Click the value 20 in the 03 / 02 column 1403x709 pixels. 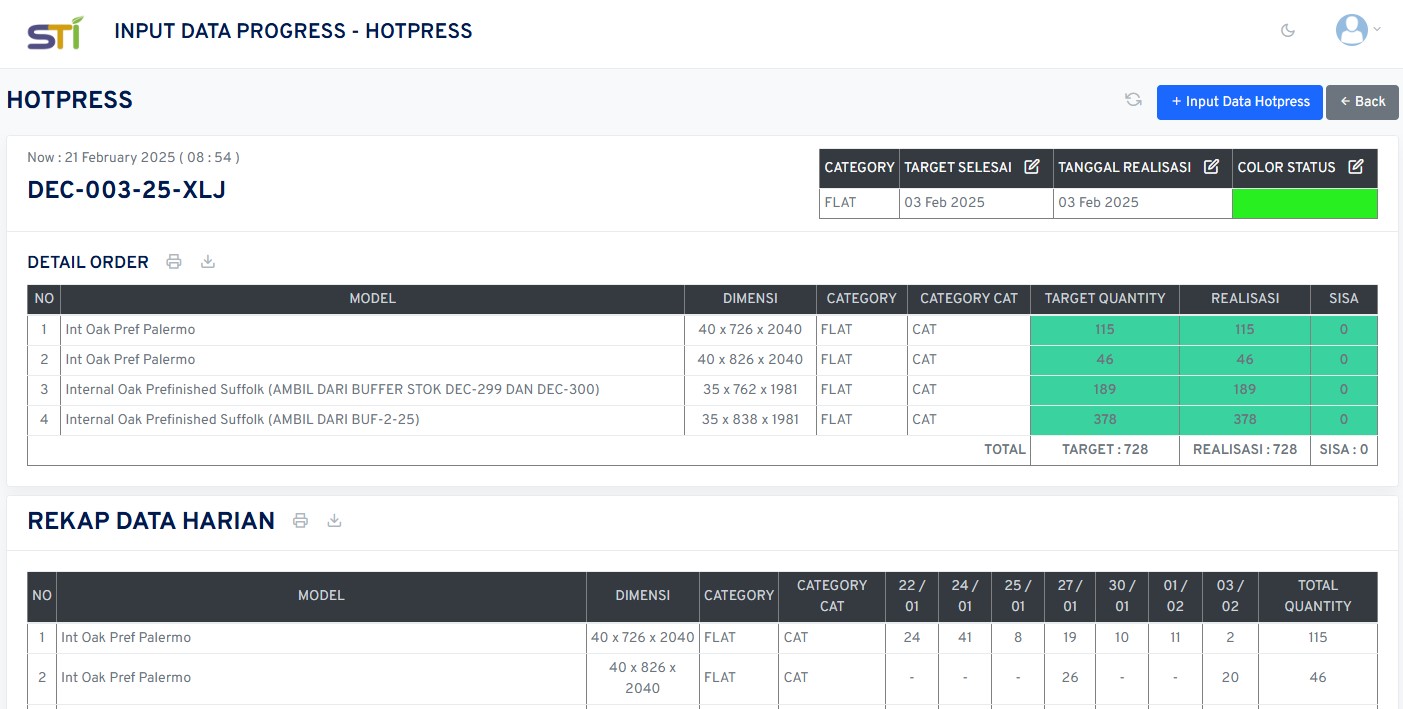click(1230, 677)
